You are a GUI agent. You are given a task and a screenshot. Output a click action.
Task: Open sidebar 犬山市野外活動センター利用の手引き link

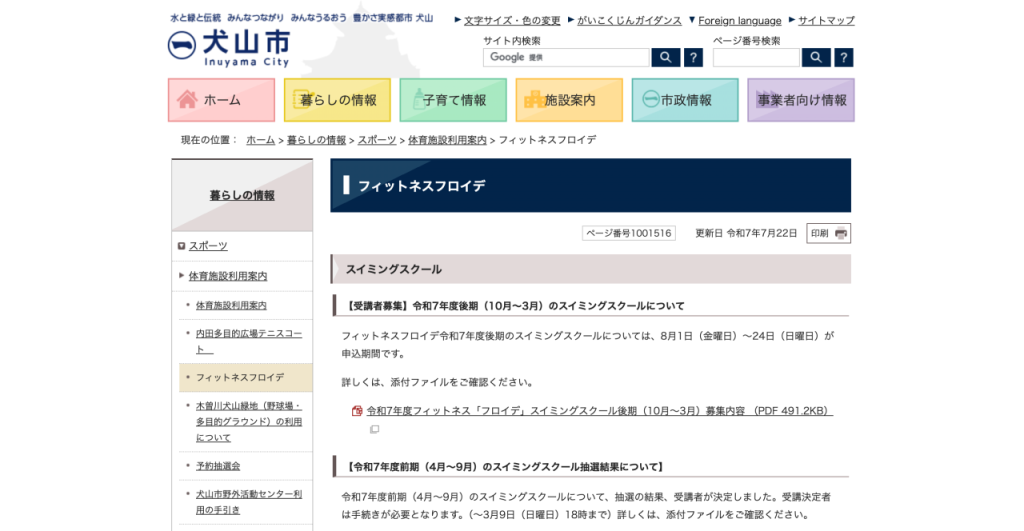click(249, 502)
